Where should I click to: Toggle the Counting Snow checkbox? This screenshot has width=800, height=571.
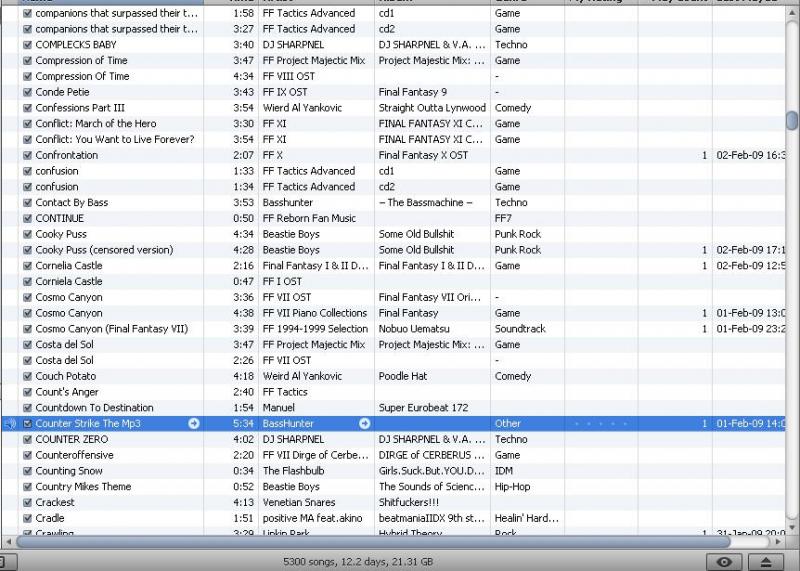pos(28,471)
